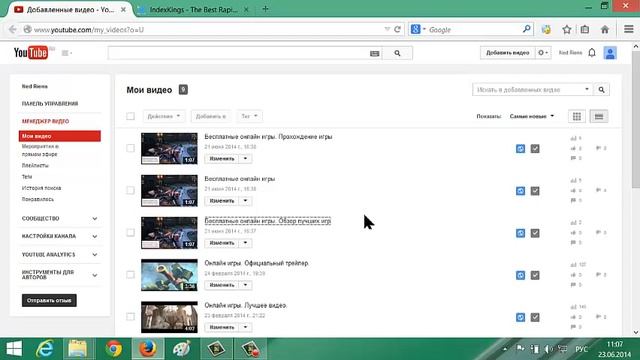Viewport: 640px width, 360px height.
Task: Open video title 'Онлайн игры. Официальный трейлер'
Action: point(256,263)
